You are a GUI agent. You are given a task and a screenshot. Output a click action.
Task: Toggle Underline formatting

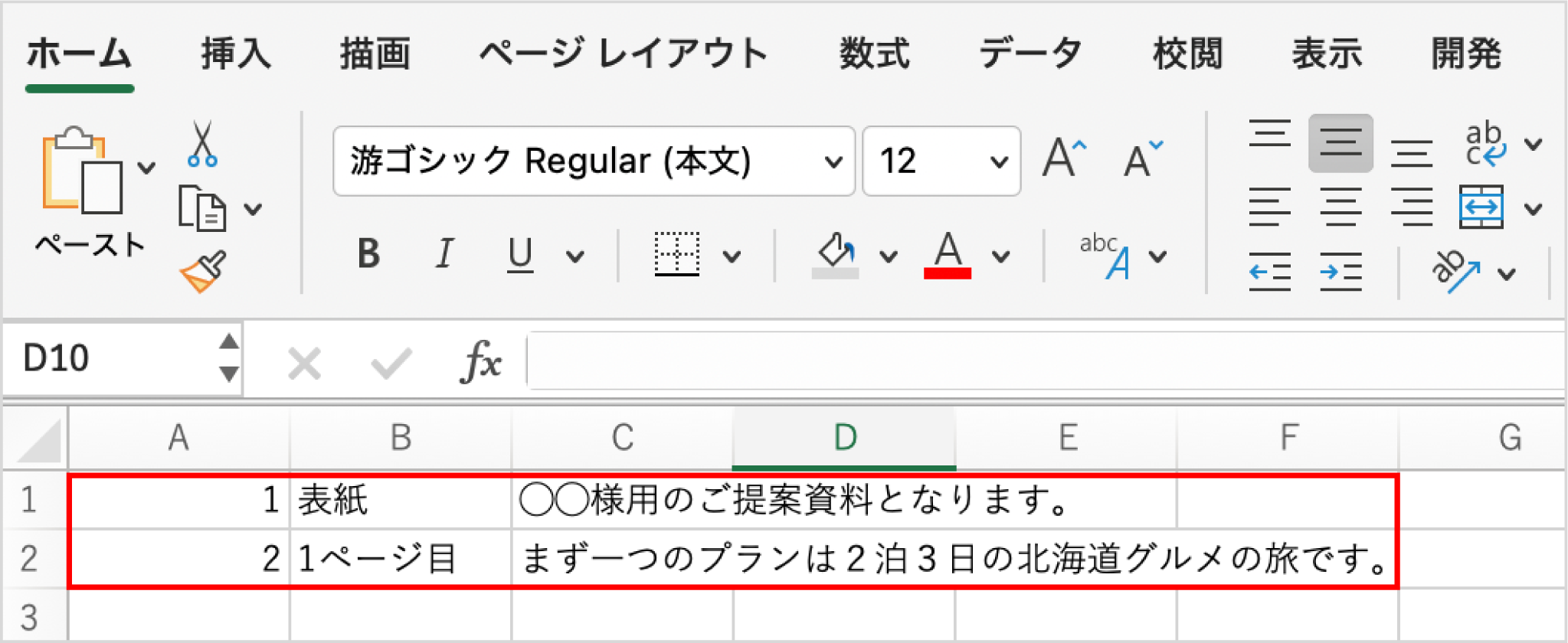[x=520, y=254]
